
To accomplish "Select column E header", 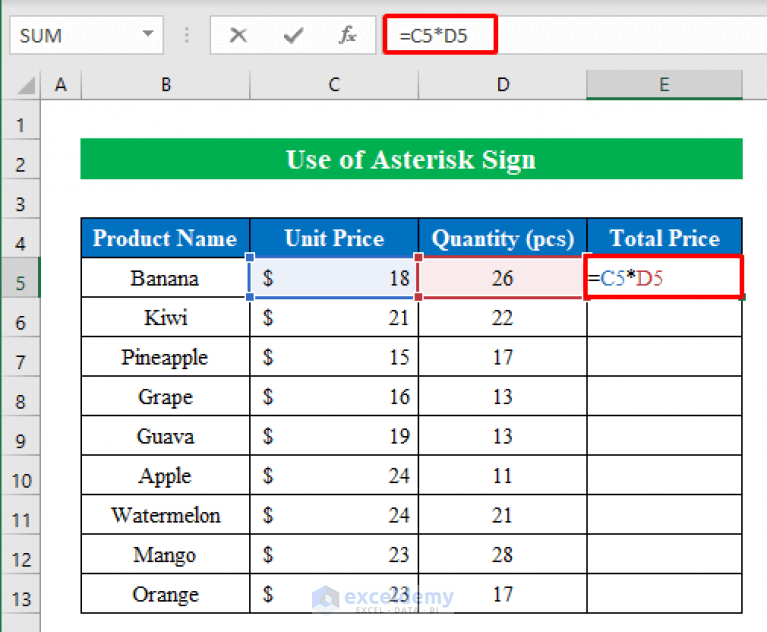I will pyautogui.click(x=664, y=85).
